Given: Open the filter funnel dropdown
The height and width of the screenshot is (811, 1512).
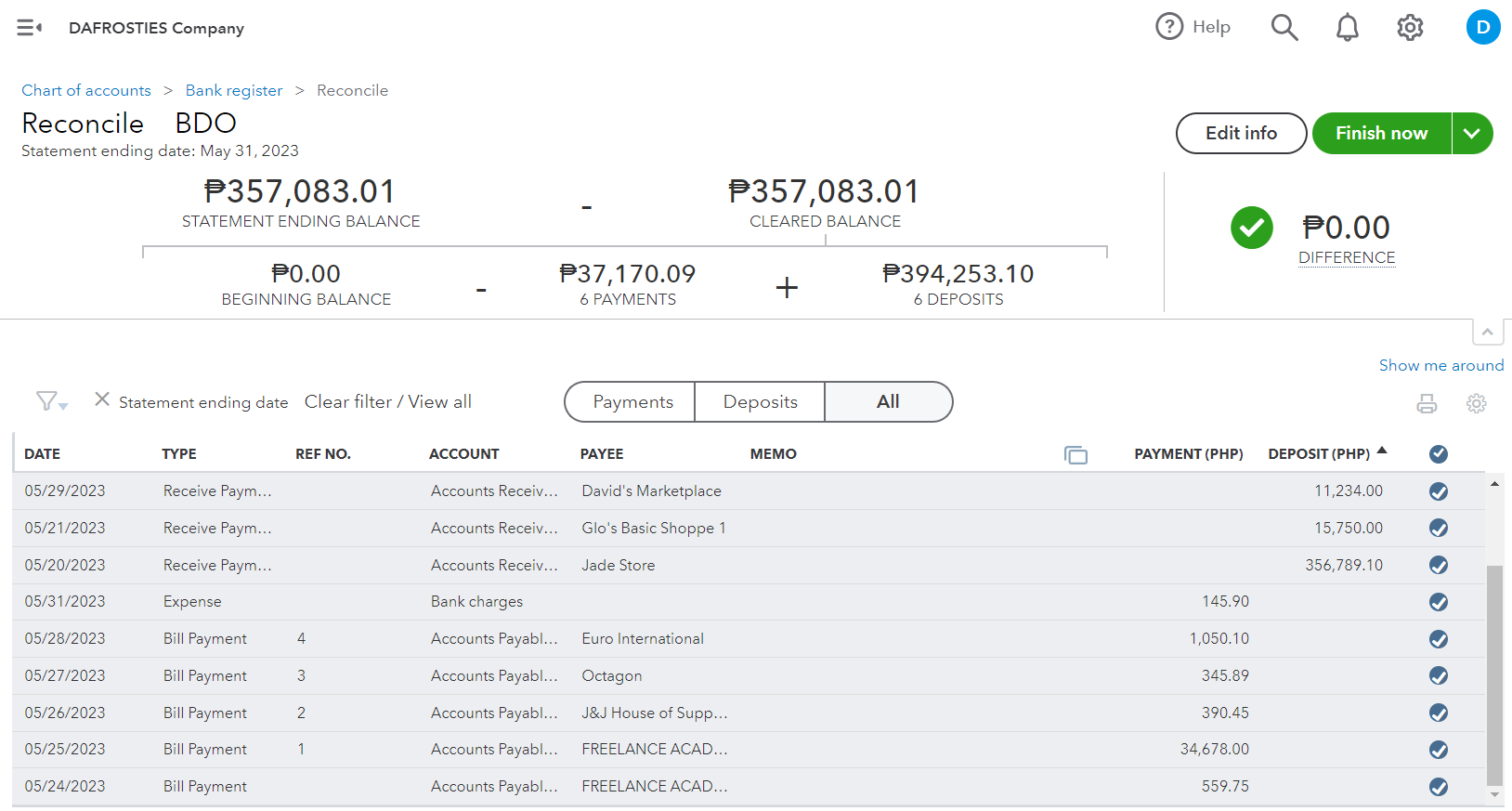Looking at the screenshot, I should 51,401.
